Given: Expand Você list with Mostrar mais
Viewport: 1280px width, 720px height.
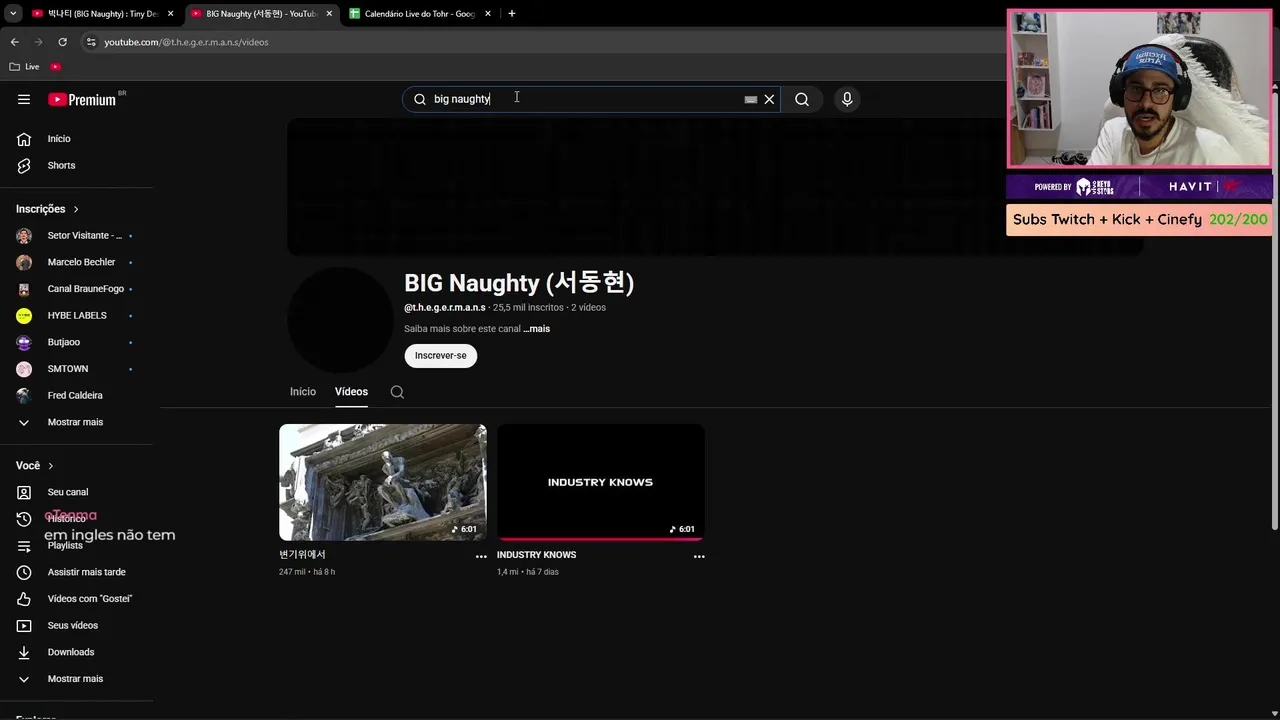Looking at the screenshot, I should pos(76,679).
